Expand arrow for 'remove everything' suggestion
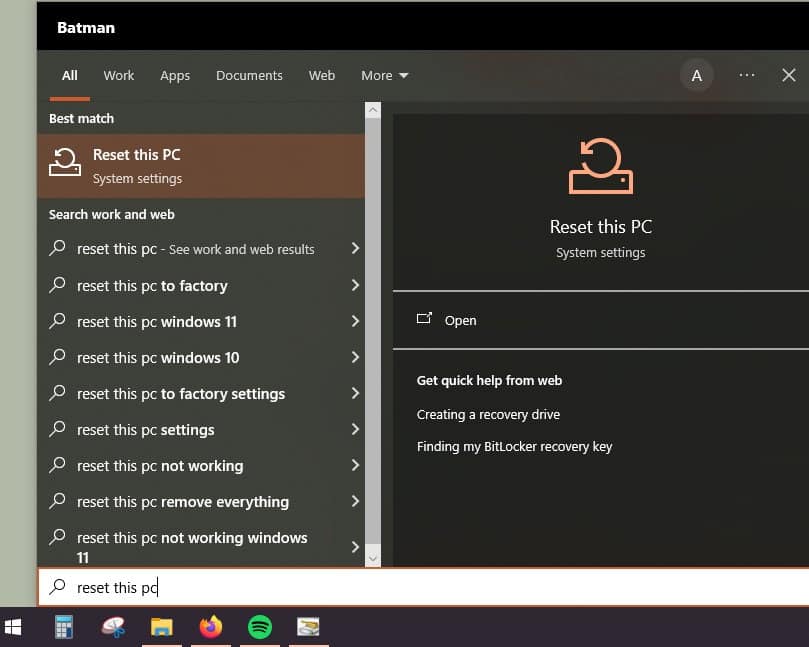The width and height of the screenshot is (809, 647). click(355, 501)
